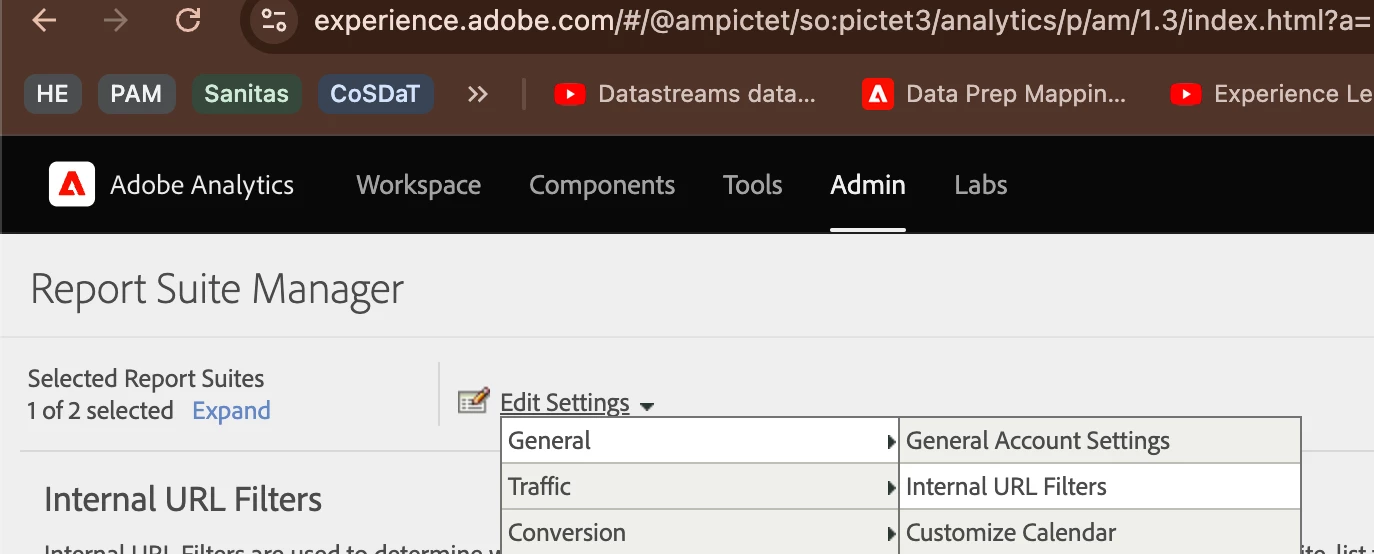Expand the General submenu
Image resolution: width=1374 pixels, height=554 pixels.
pyautogui.click(x=700, y=441)
